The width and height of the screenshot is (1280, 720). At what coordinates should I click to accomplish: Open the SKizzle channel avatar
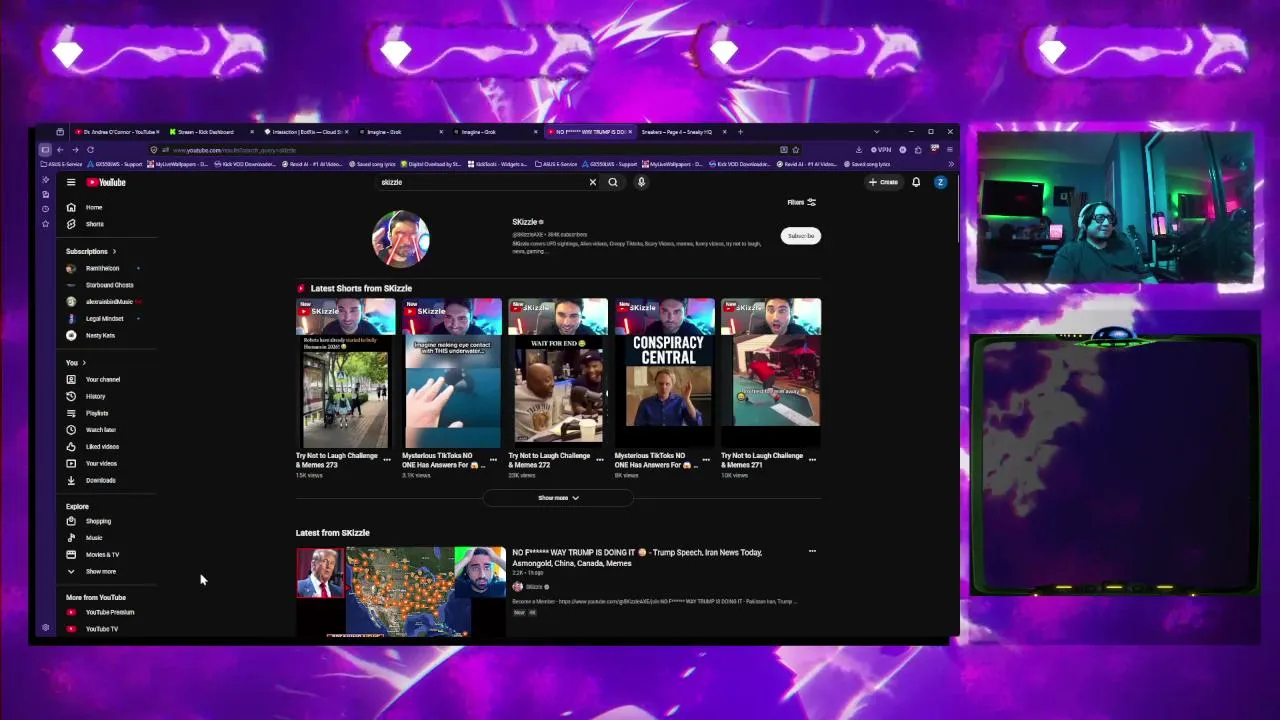click(x=401, y=239)
